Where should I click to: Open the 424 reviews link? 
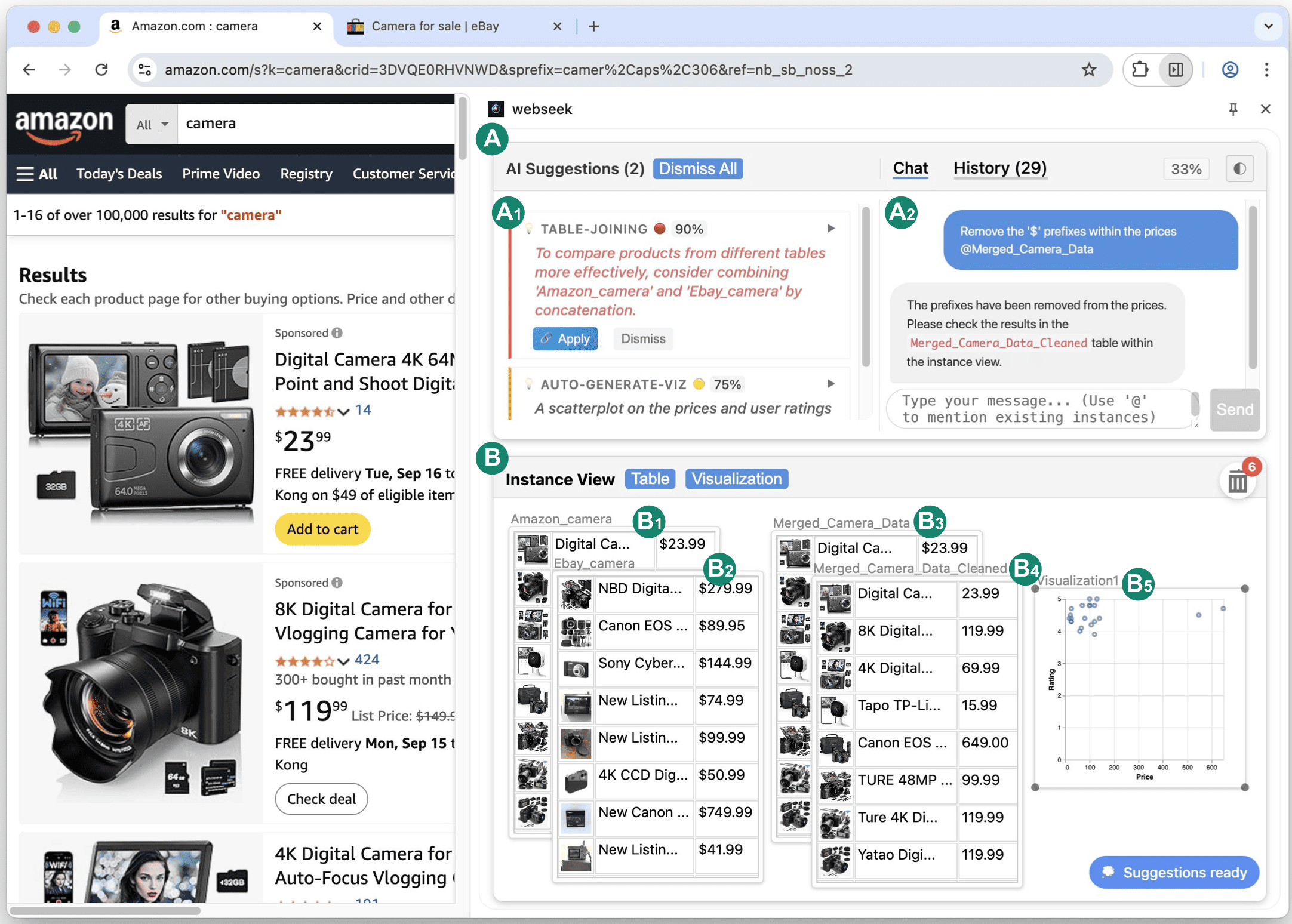click(x=367, y=660)
